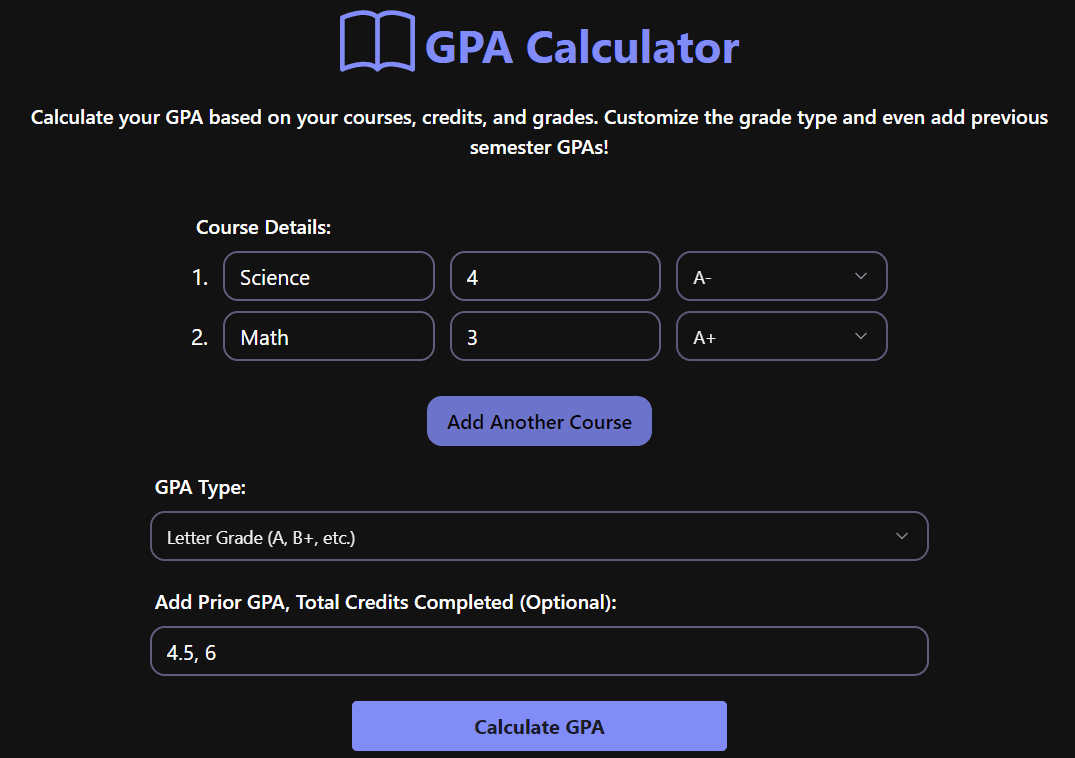Screen dimensions: 1075x758
Task: Select the credits field showing 3
Action: [555, 336]
